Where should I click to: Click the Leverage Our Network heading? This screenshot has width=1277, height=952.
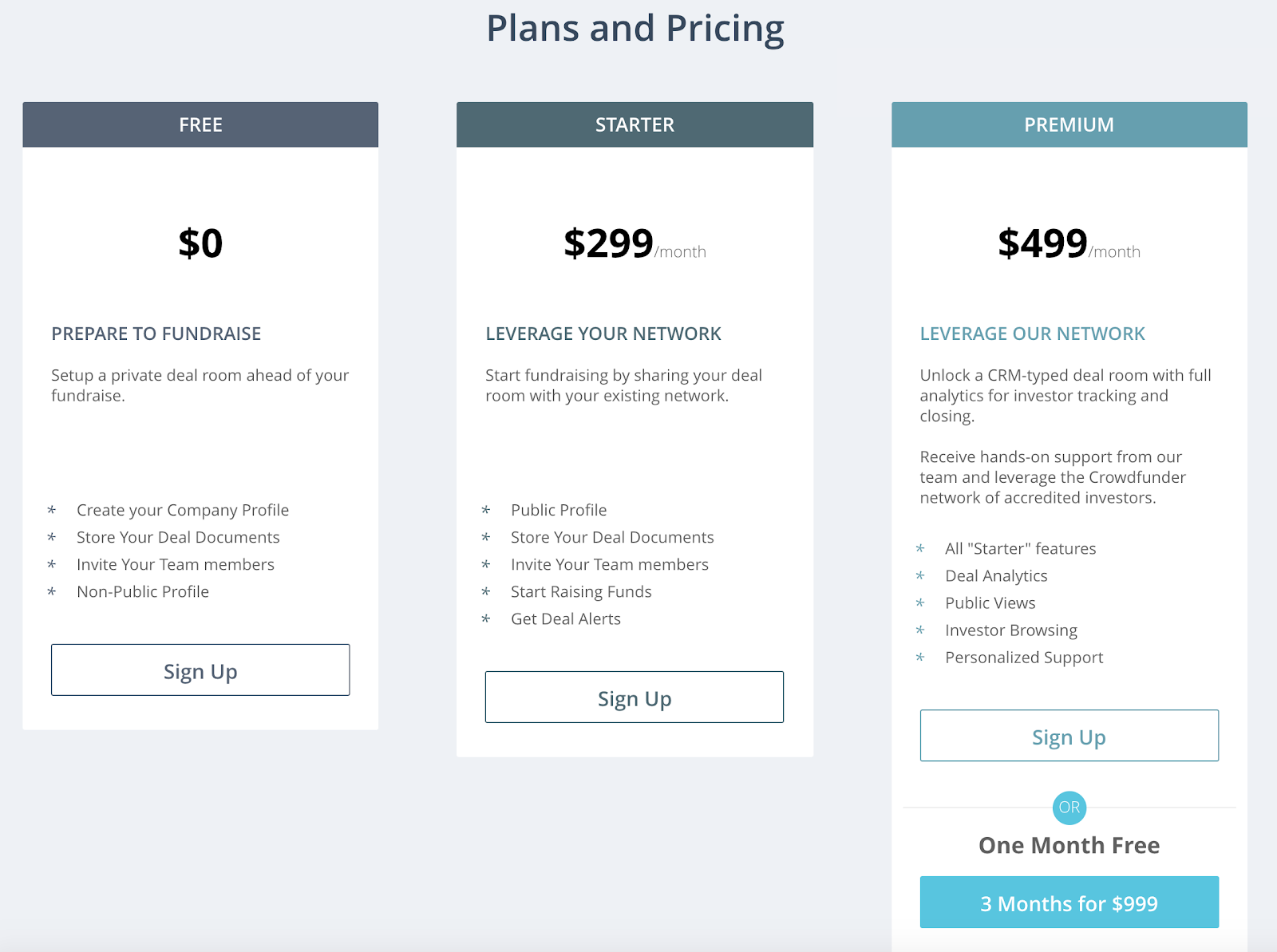1032,334
